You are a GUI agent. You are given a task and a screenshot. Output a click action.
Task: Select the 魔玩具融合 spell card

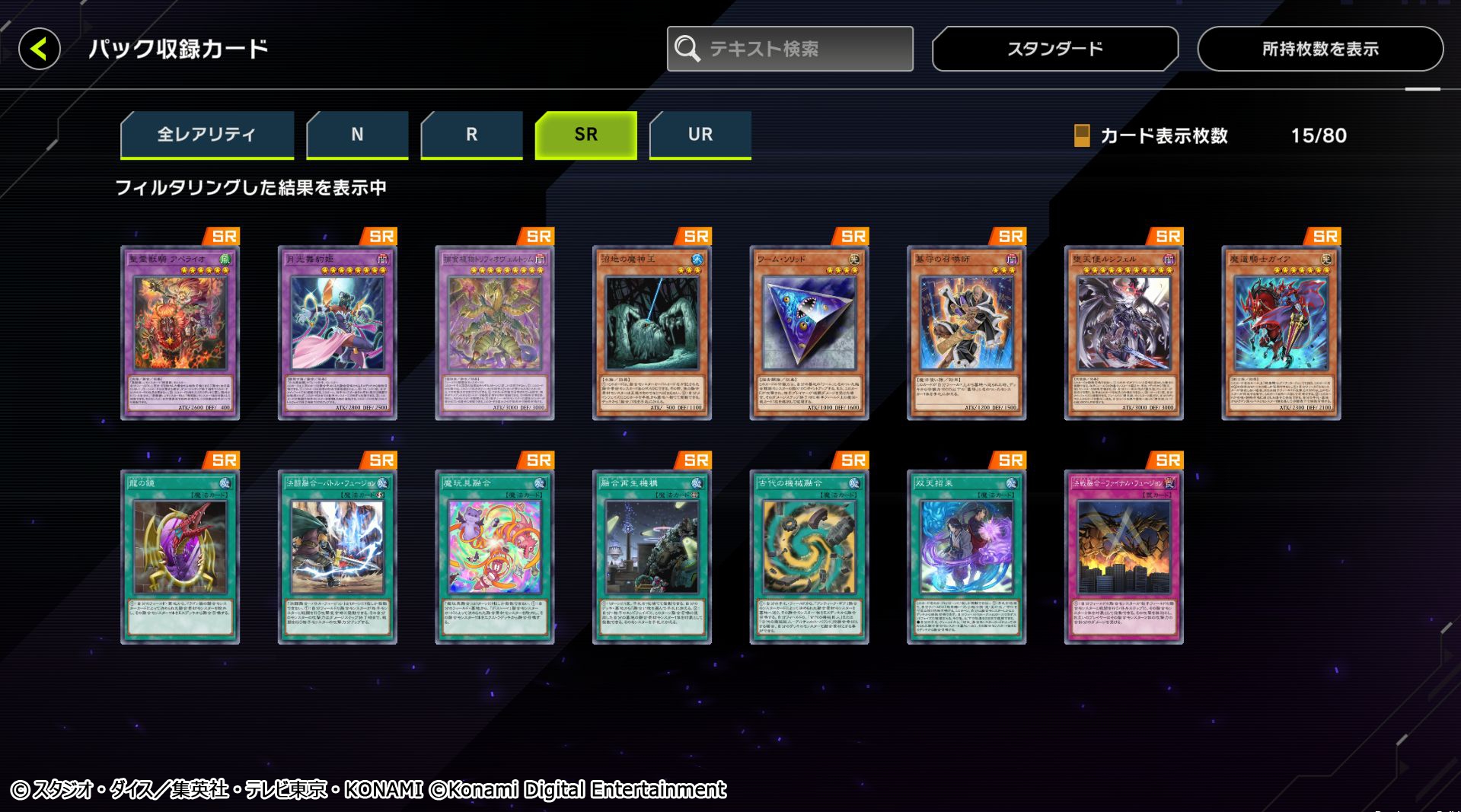495,557
